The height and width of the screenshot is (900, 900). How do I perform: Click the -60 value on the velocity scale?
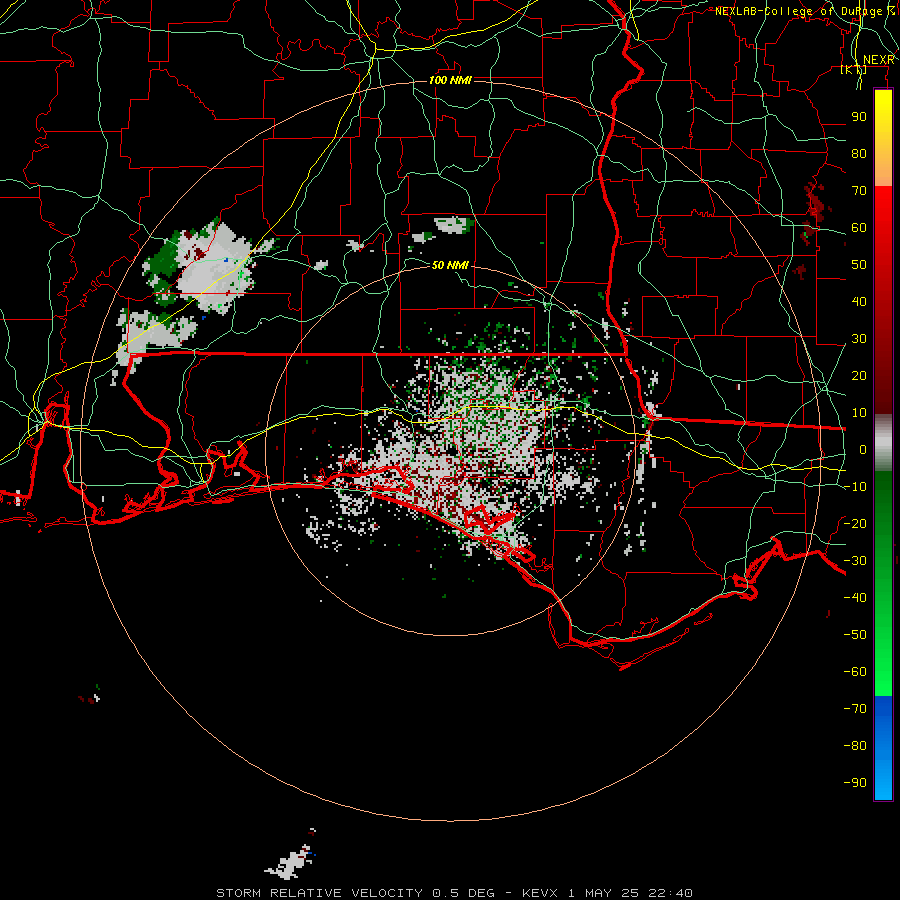coord(855,672)
